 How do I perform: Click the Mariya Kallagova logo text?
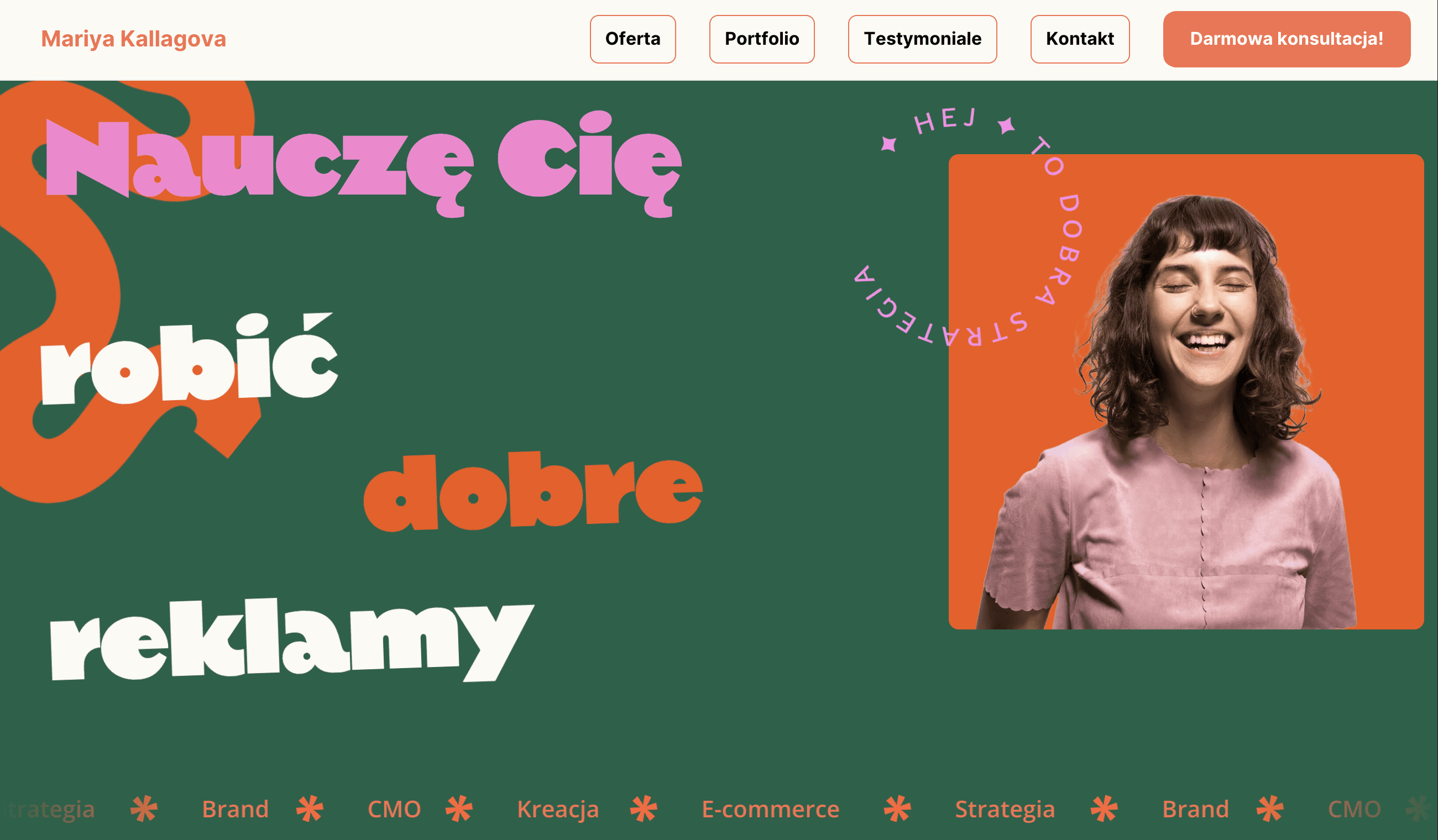click(x=134, y=39)
